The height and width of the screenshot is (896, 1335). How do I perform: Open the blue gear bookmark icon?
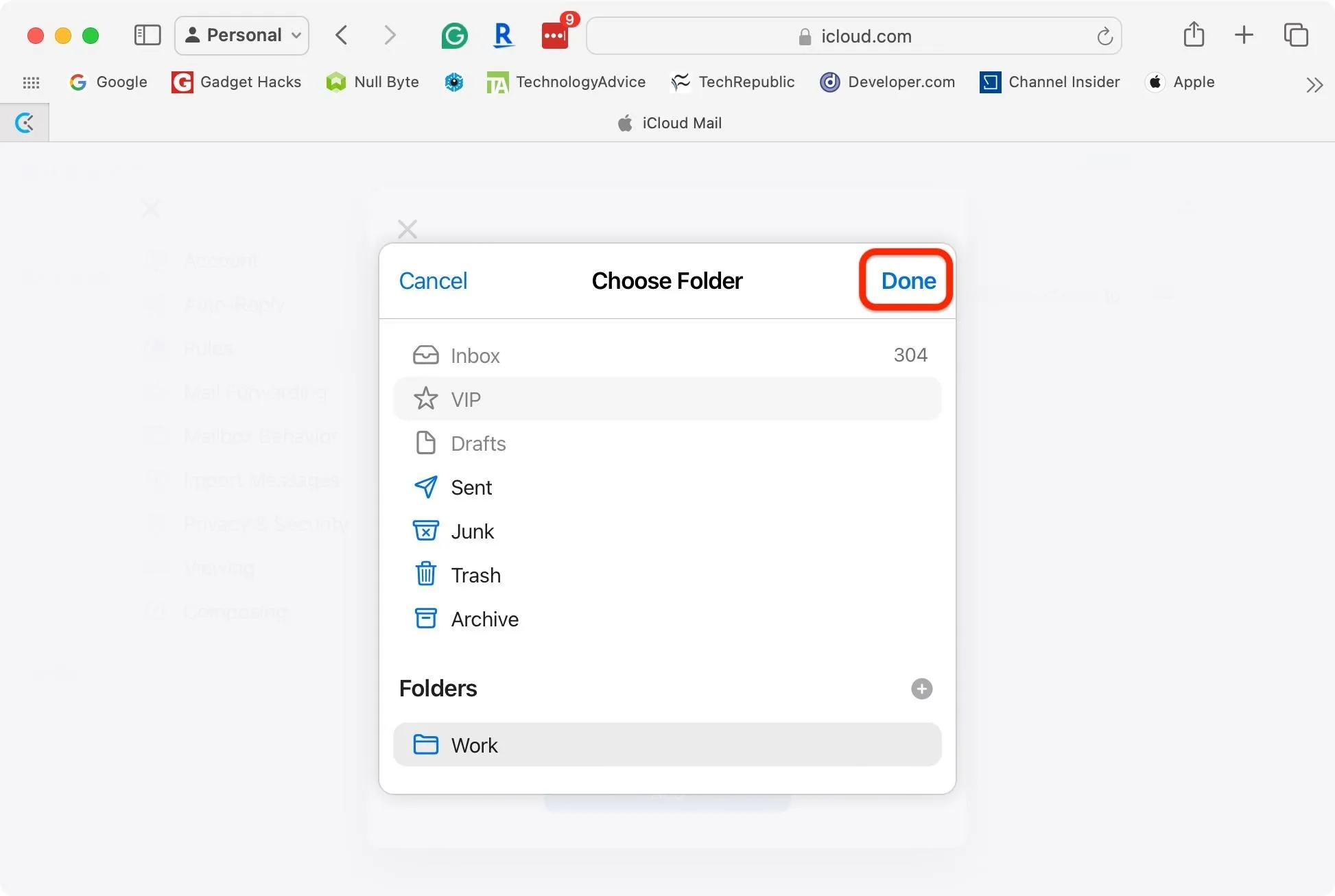pyautogui.click(x=454, y=82)
